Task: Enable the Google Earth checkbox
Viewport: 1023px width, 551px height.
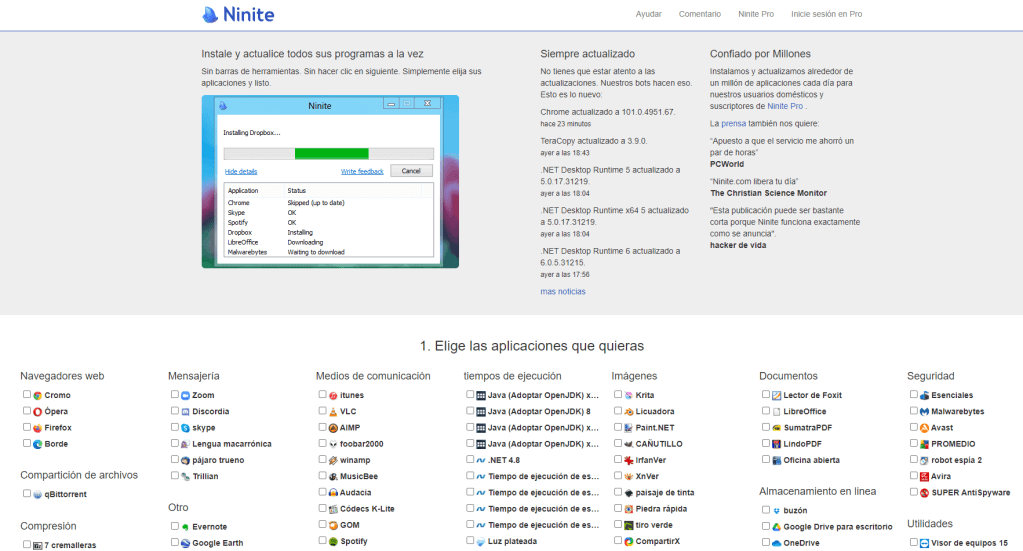Action: (175, 542)
